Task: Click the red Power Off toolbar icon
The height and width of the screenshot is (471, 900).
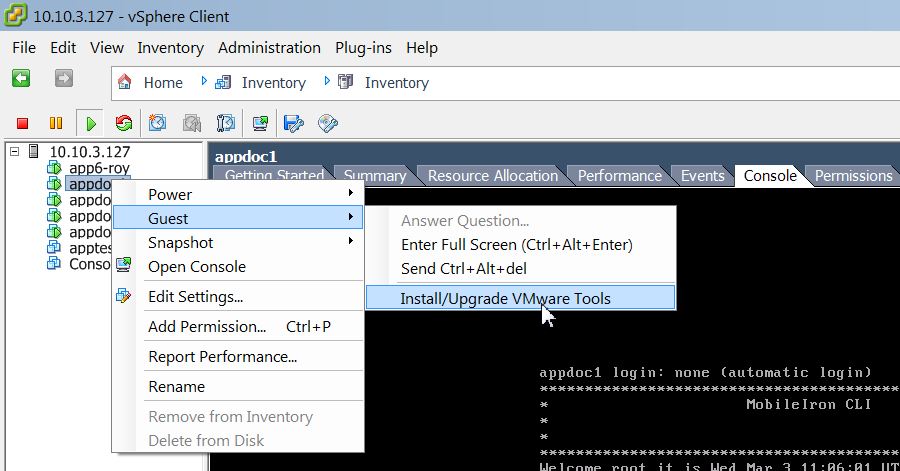Action: point(22,123)
